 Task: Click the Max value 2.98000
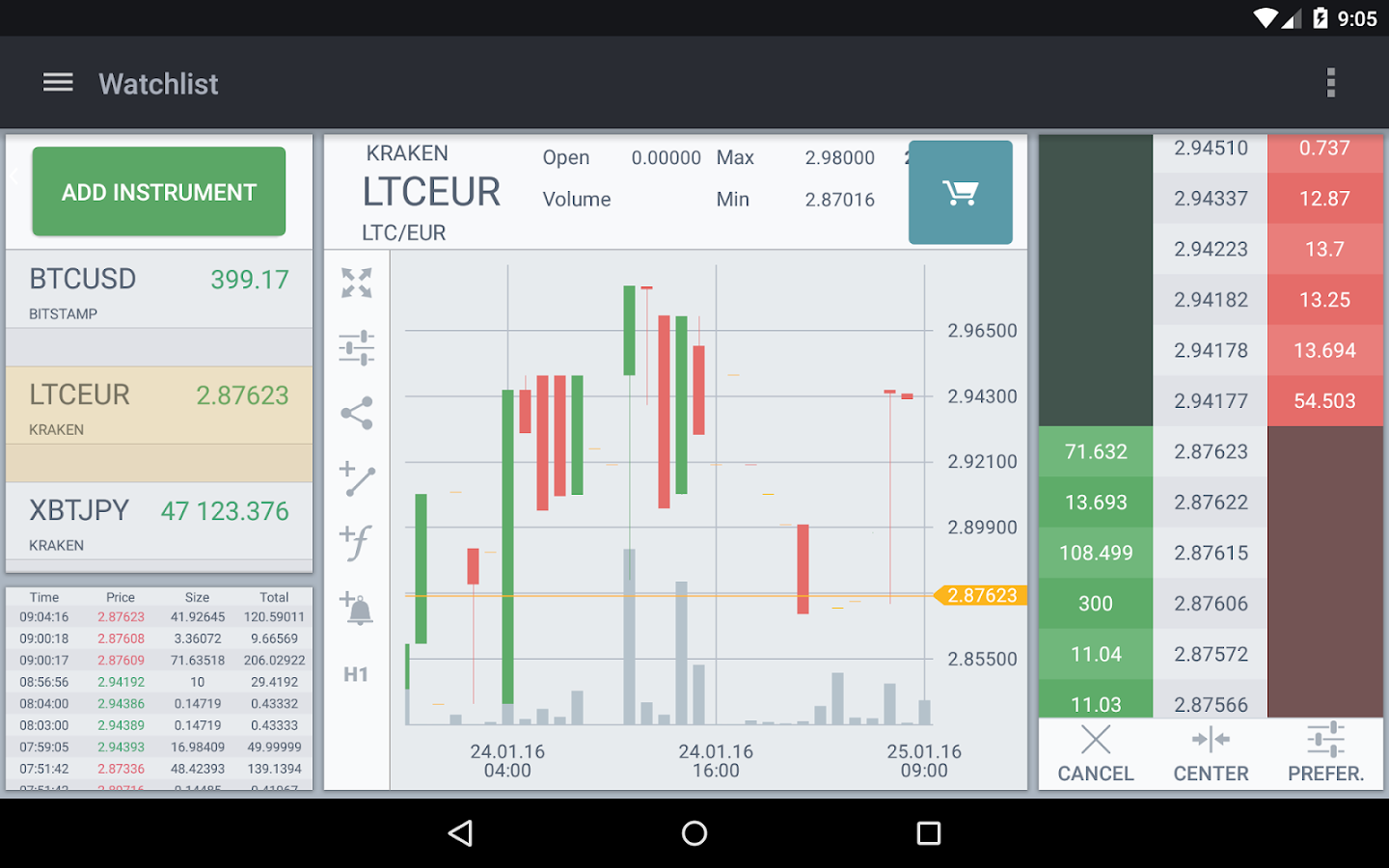(x=840, y=157)
